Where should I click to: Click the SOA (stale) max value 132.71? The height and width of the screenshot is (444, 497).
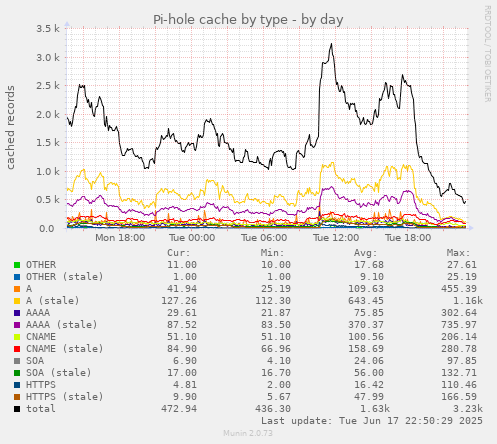tap(459, 373)
